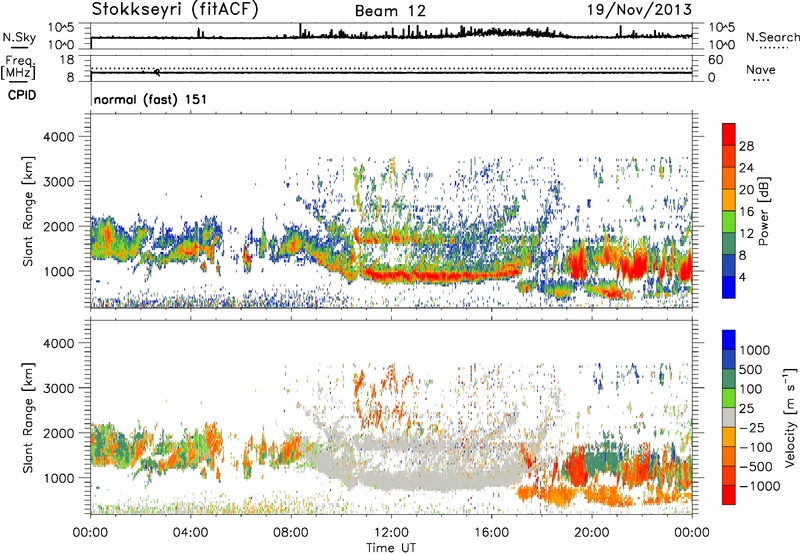Image resolution: width=800 pixels, height=554 pixels.
Task: Select the "Nave" legend label
Action: point(761,70)
